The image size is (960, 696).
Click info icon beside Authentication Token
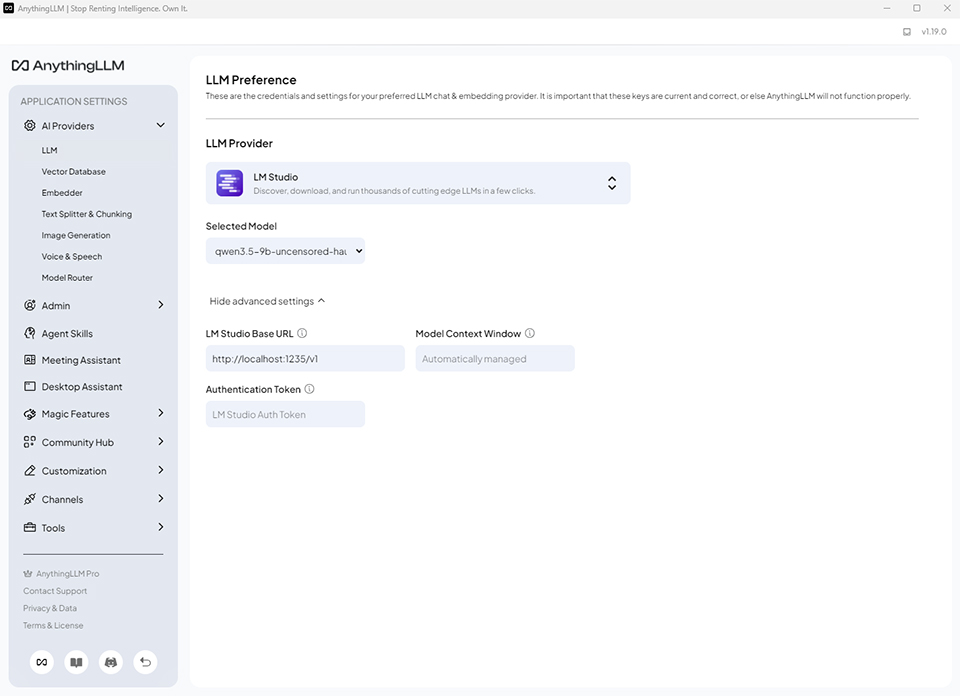(x=309, y=389)
